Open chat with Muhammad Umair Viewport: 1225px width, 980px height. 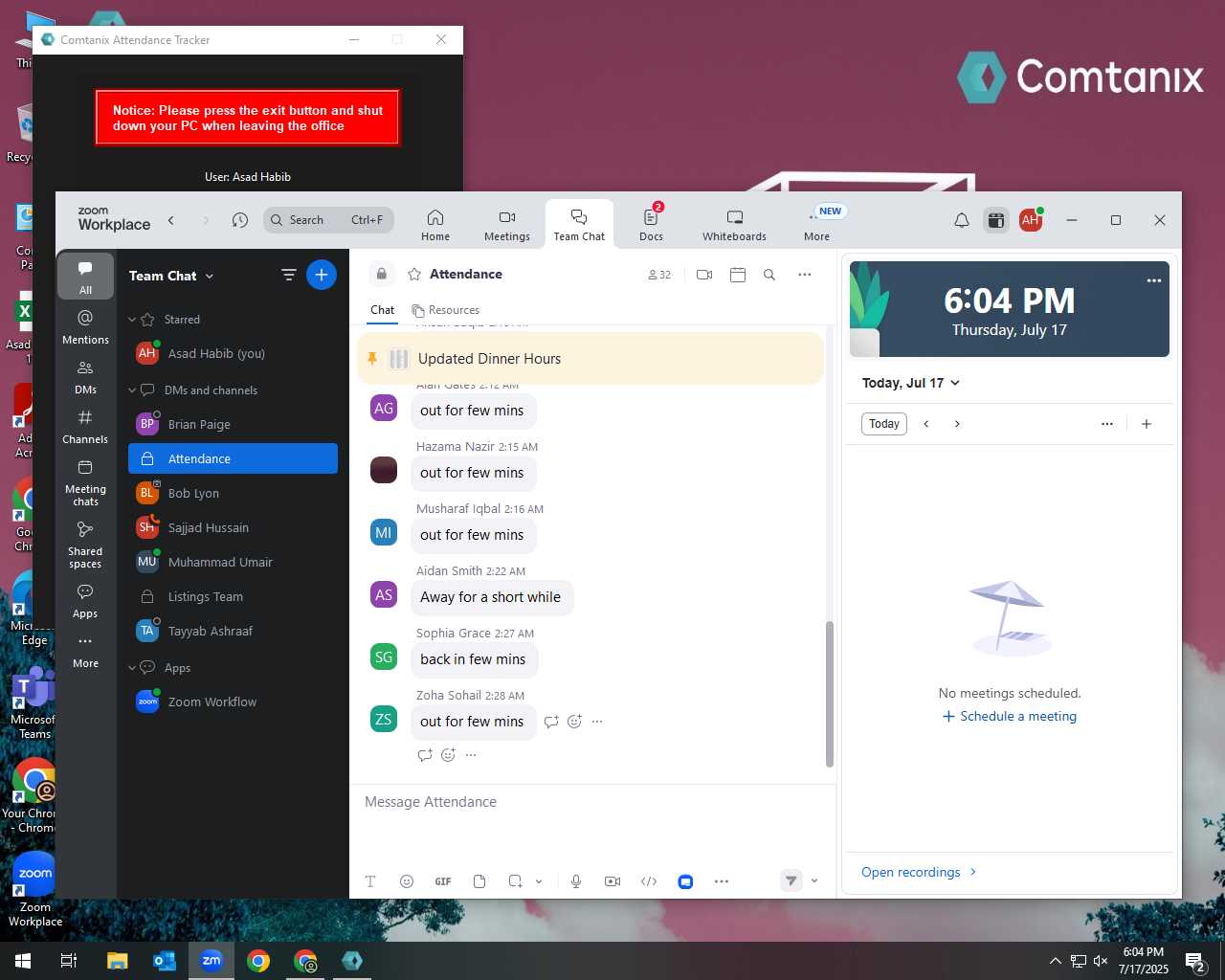coord(233,562)
